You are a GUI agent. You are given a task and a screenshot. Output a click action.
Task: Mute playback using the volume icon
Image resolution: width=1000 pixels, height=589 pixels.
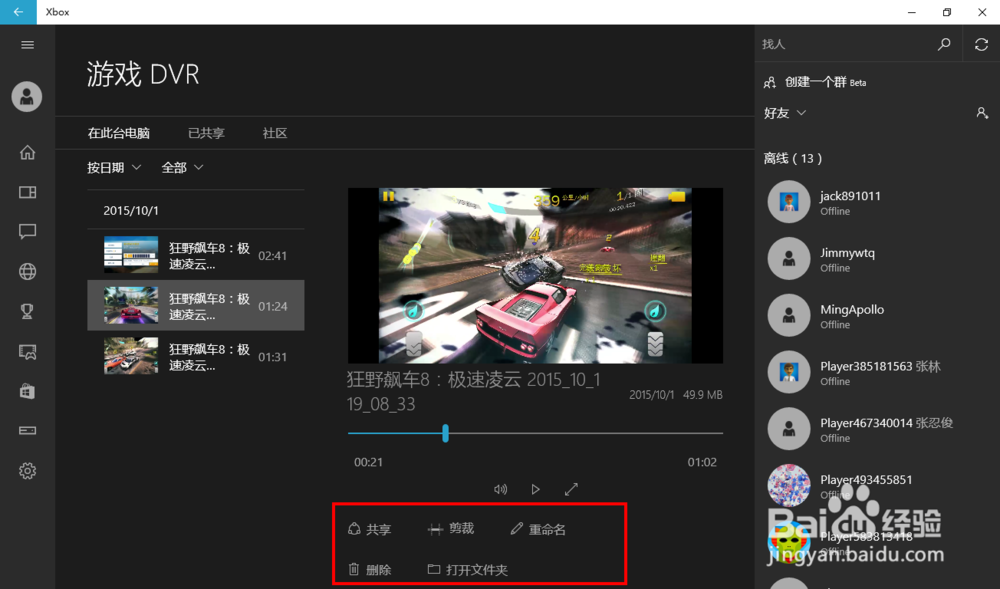(500, 489)
